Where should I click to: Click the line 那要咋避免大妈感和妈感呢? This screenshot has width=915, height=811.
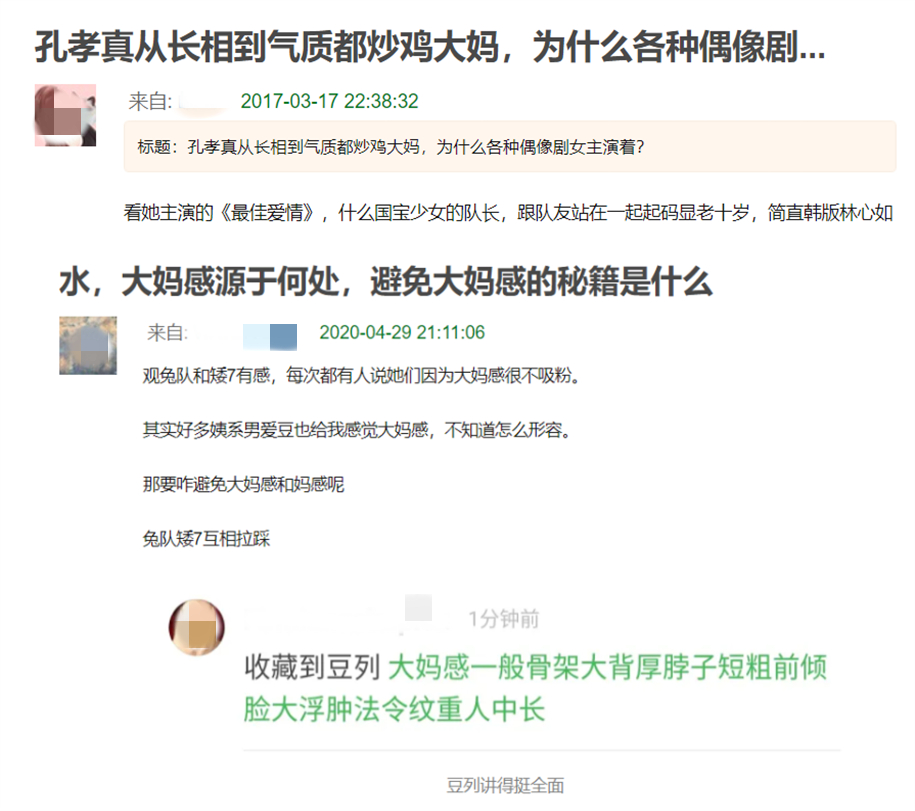[x=243, y=484]
